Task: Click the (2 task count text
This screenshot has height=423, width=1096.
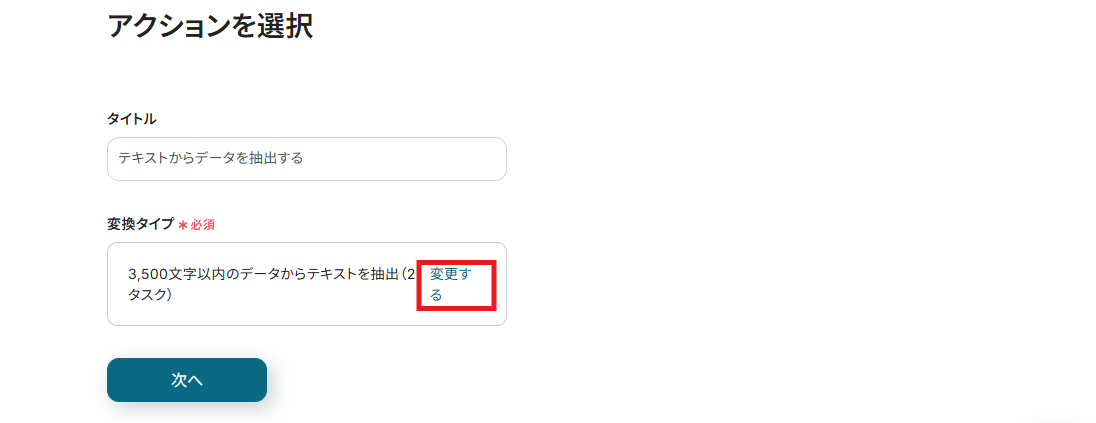Action: coord(408,274)
